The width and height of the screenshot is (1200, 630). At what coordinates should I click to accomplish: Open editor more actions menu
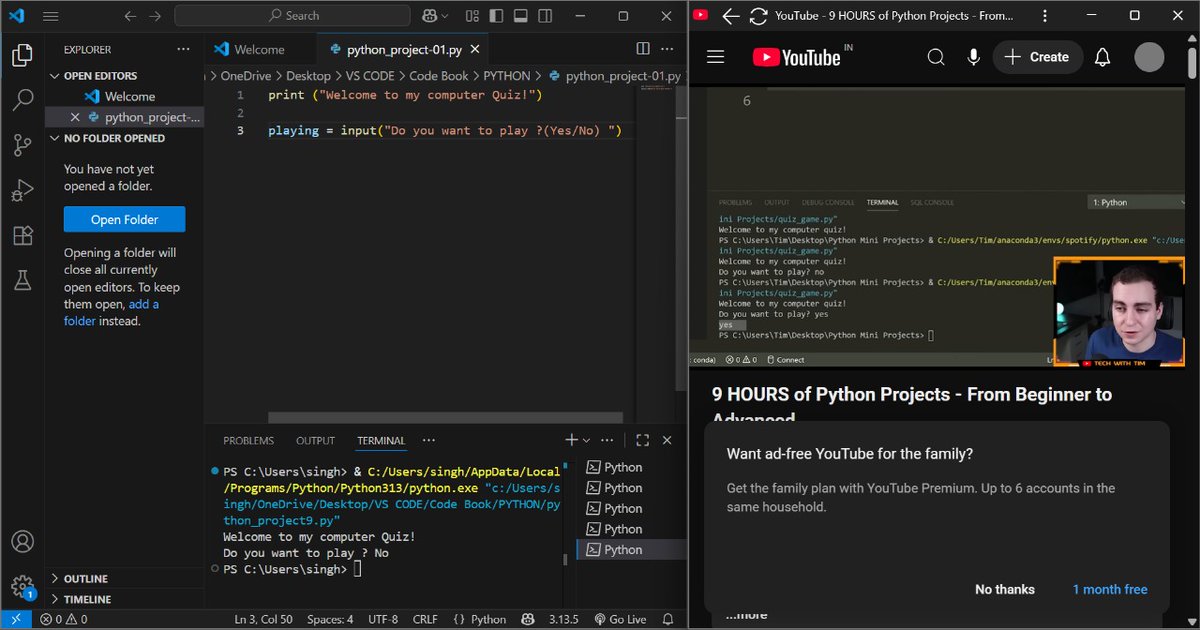pos(668,49)
